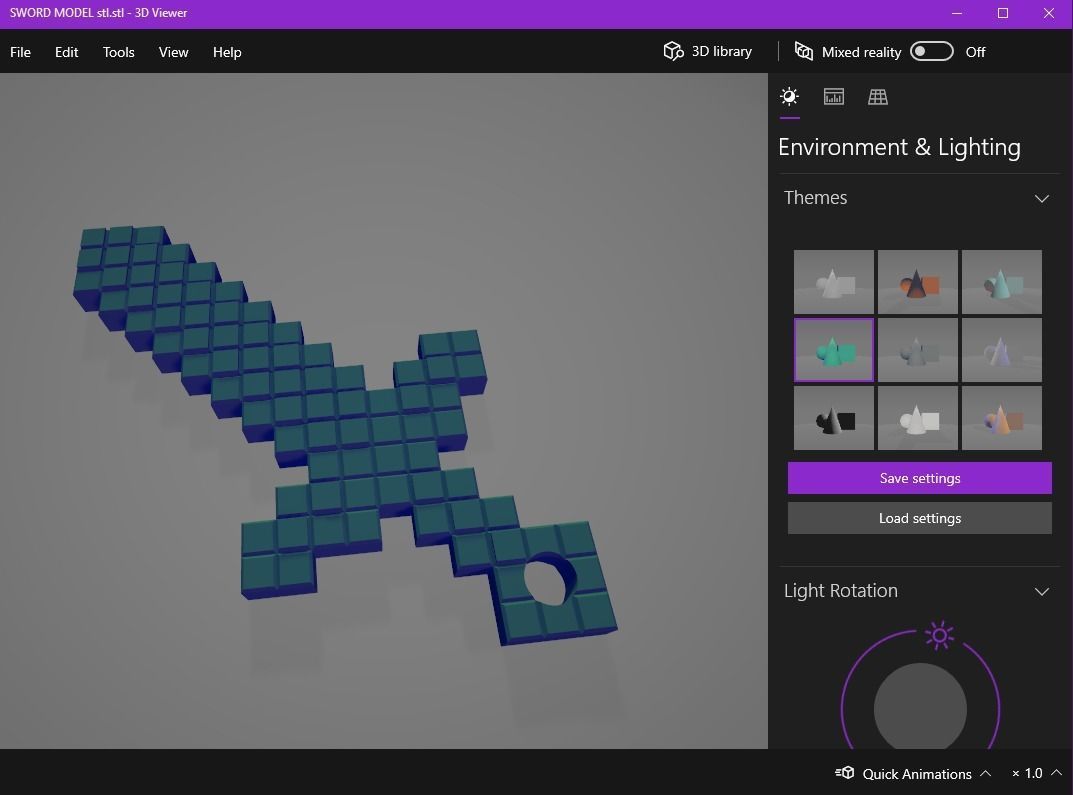
Task: Collapse the Themes section chevron
Action: [x=1042, y=198]
